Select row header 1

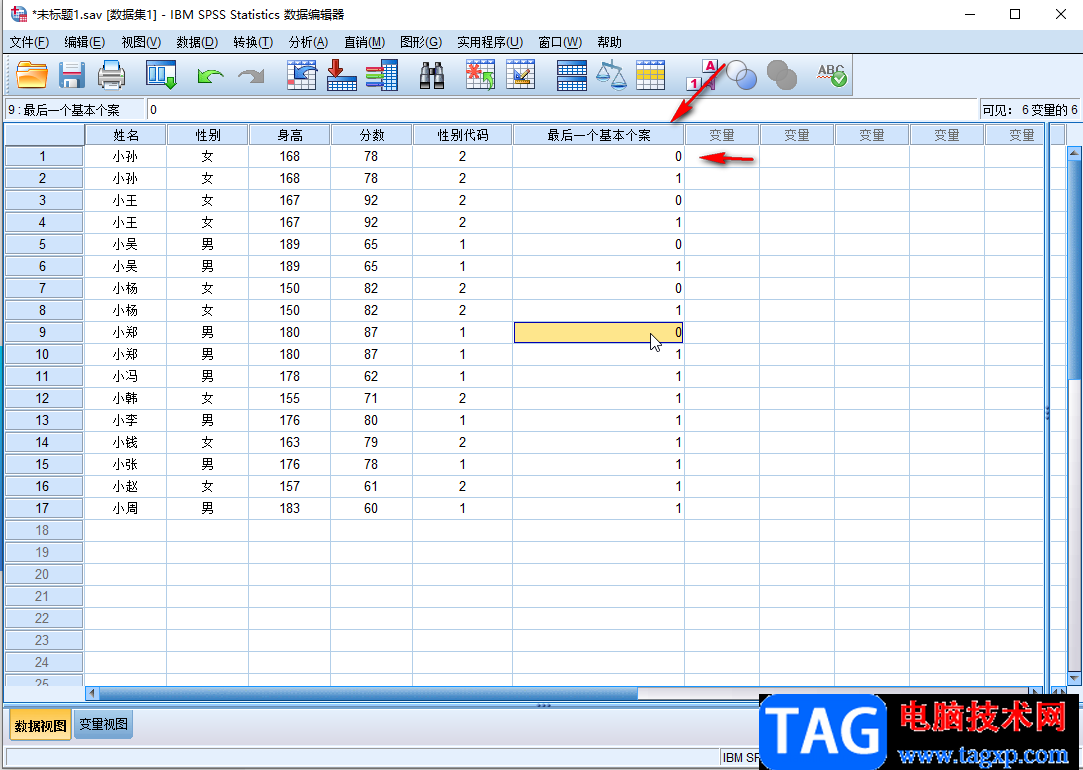click(x=43, y=157)
